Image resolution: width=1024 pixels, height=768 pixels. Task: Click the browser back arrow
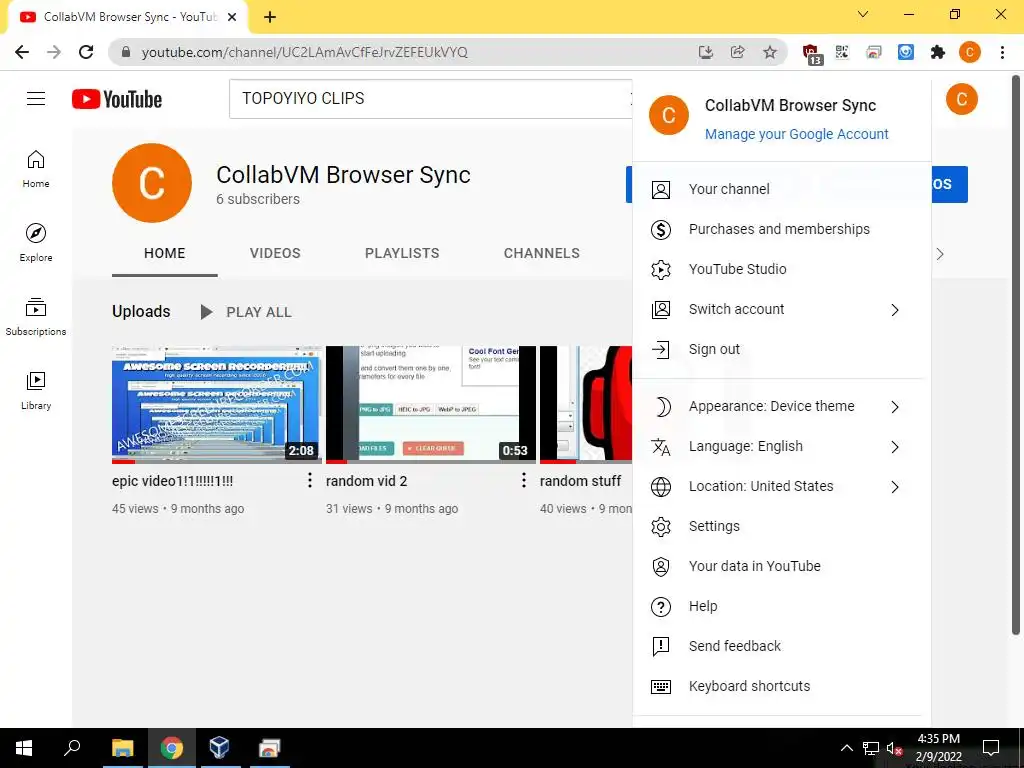[22, 52]
